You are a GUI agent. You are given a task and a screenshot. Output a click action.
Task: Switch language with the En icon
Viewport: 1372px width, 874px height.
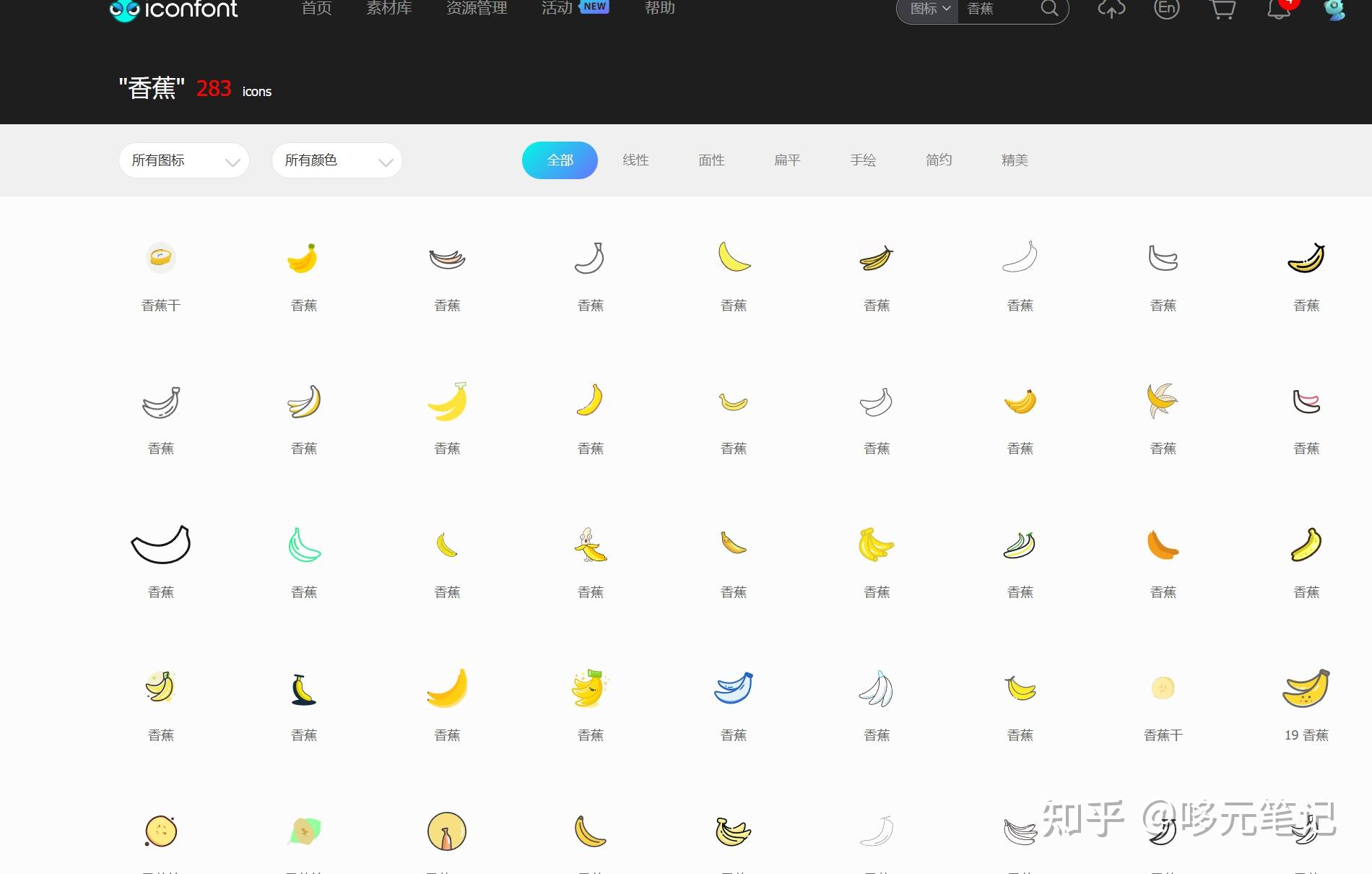point(1166,8)
